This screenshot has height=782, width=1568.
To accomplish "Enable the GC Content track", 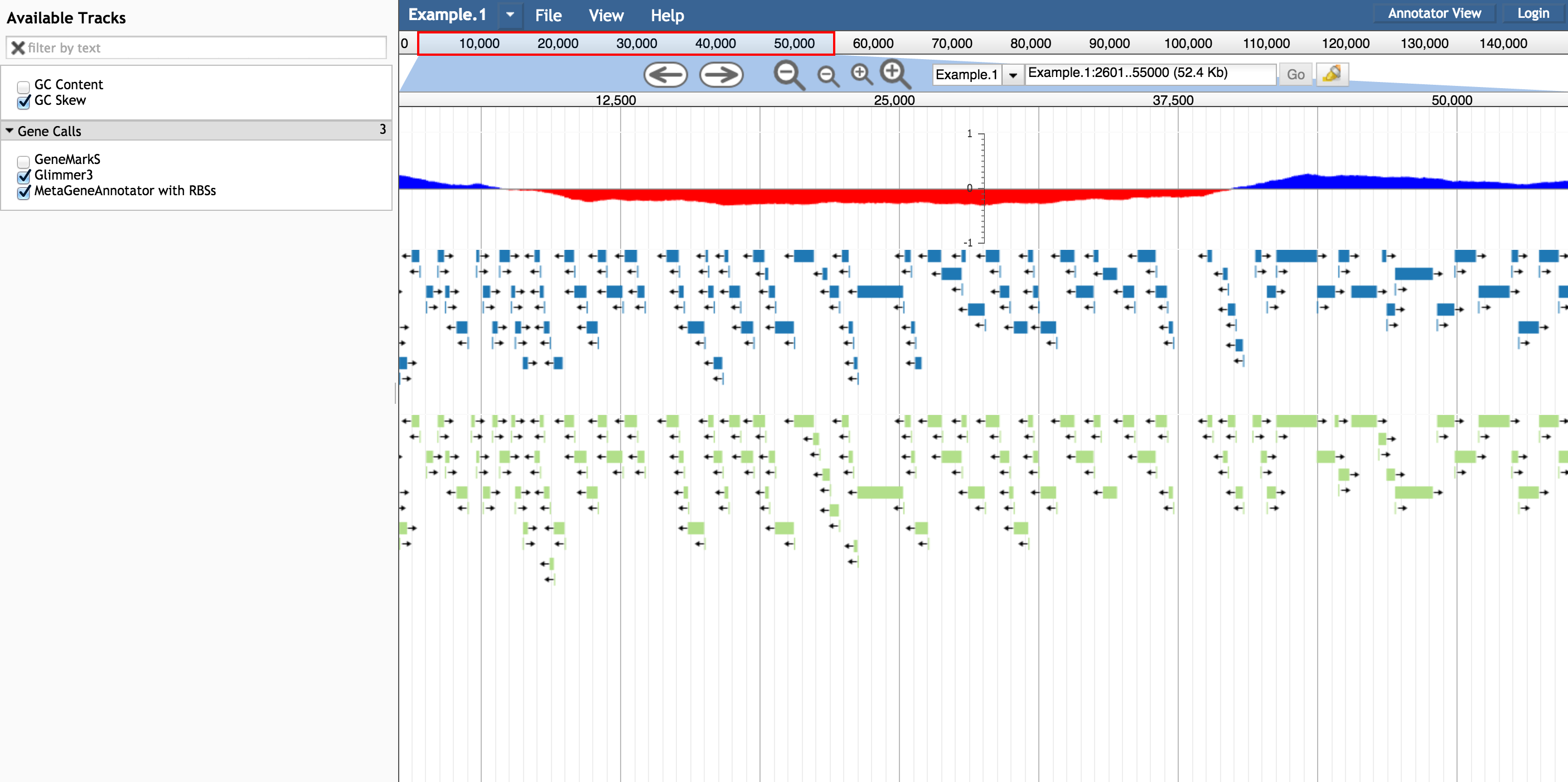I will (x=24, y=86).
